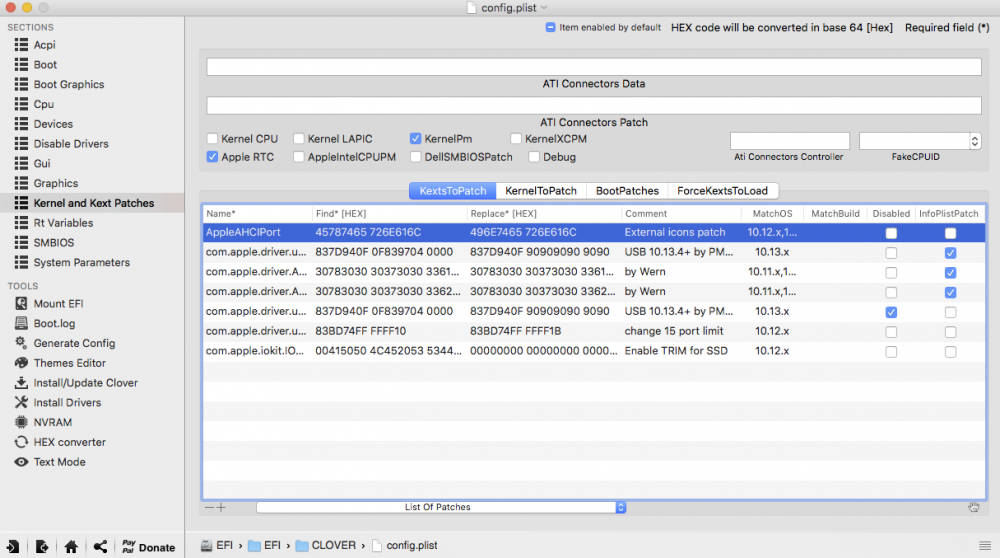This screenshot has height=558, width=1000.
Task: Click the PayPal Donate button
Action: 148,547
